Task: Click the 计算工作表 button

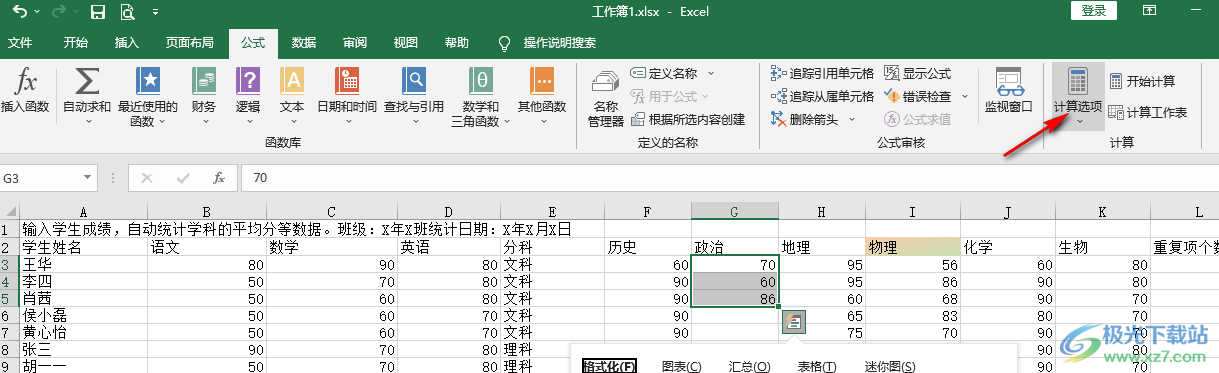Action: [1148, 112]
